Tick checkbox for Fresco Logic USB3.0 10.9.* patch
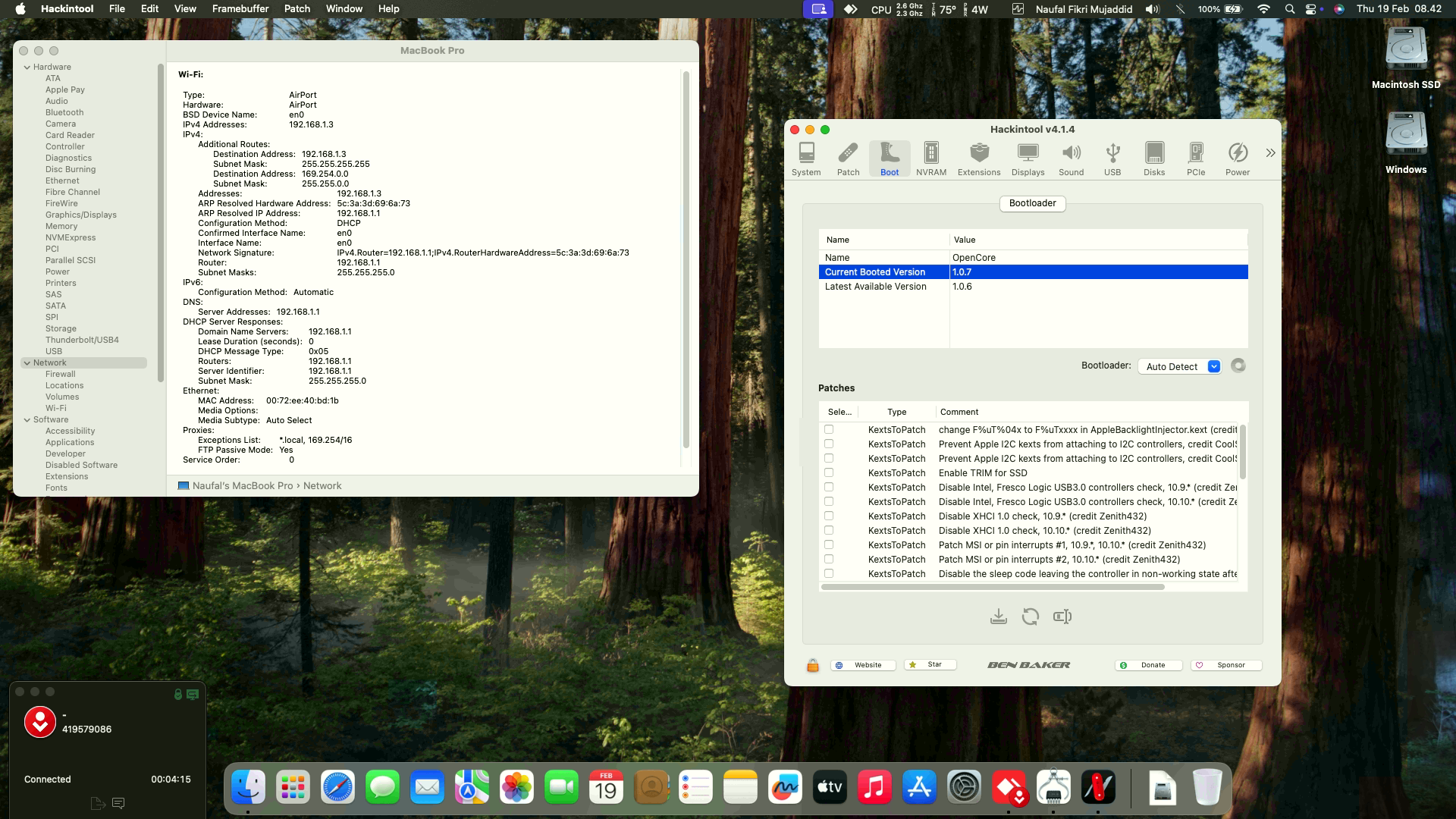This screenshot has height=819, width=1456. point(829,487)
